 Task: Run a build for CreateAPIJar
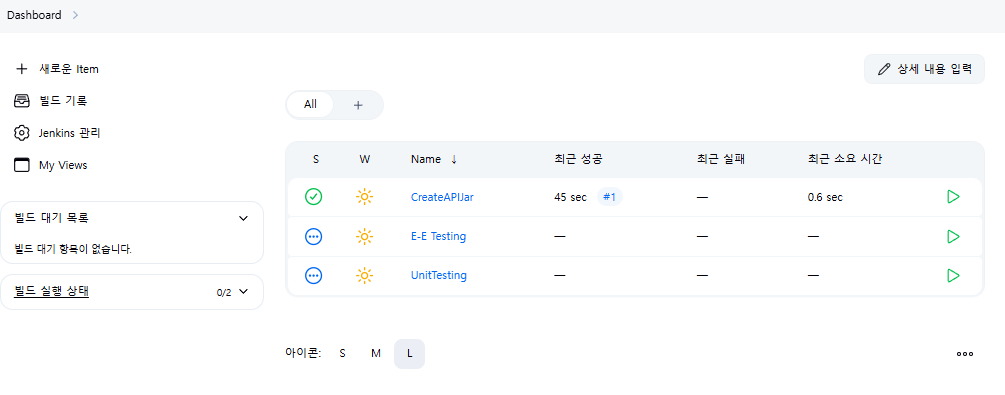(x=953, y=197)
